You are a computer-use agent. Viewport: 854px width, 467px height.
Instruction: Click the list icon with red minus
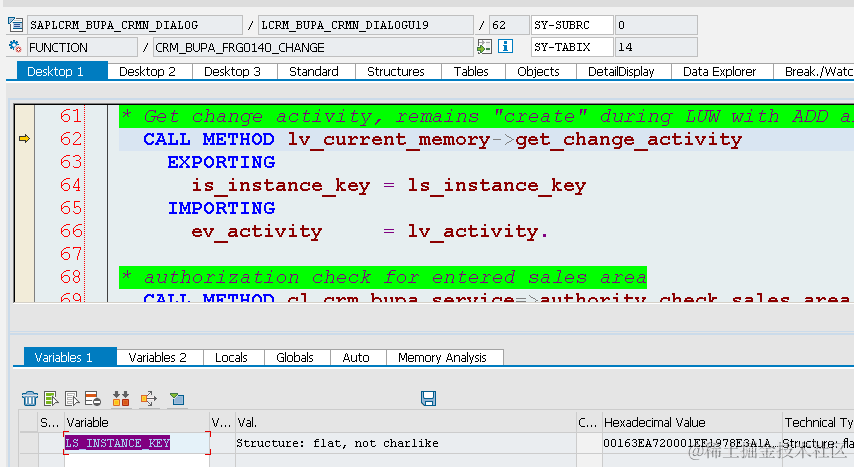pyautogui.click(x=93, y=399)
